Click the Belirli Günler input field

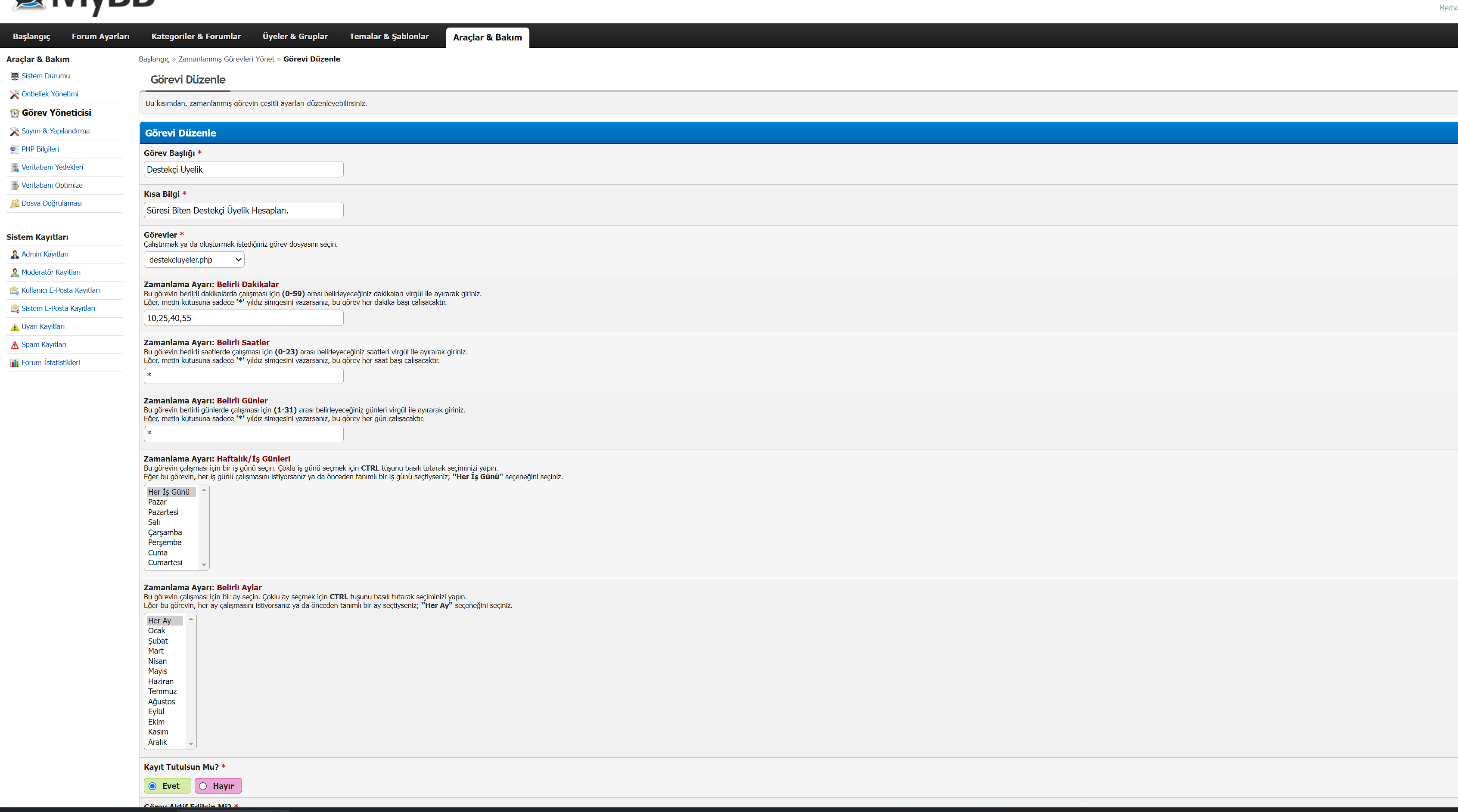243,434
